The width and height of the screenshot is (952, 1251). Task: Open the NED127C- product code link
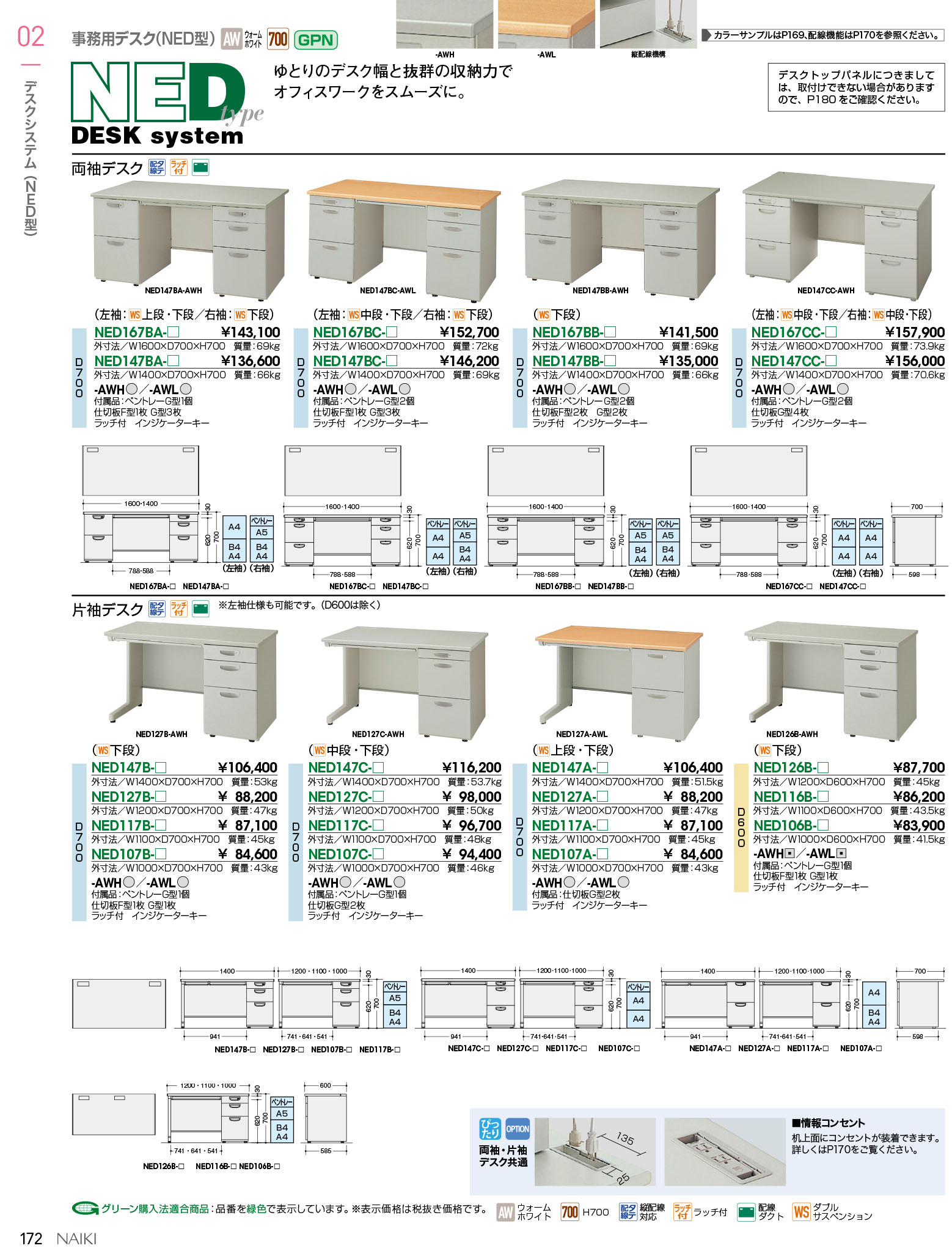pyautogui.click(x=340, y=797)
